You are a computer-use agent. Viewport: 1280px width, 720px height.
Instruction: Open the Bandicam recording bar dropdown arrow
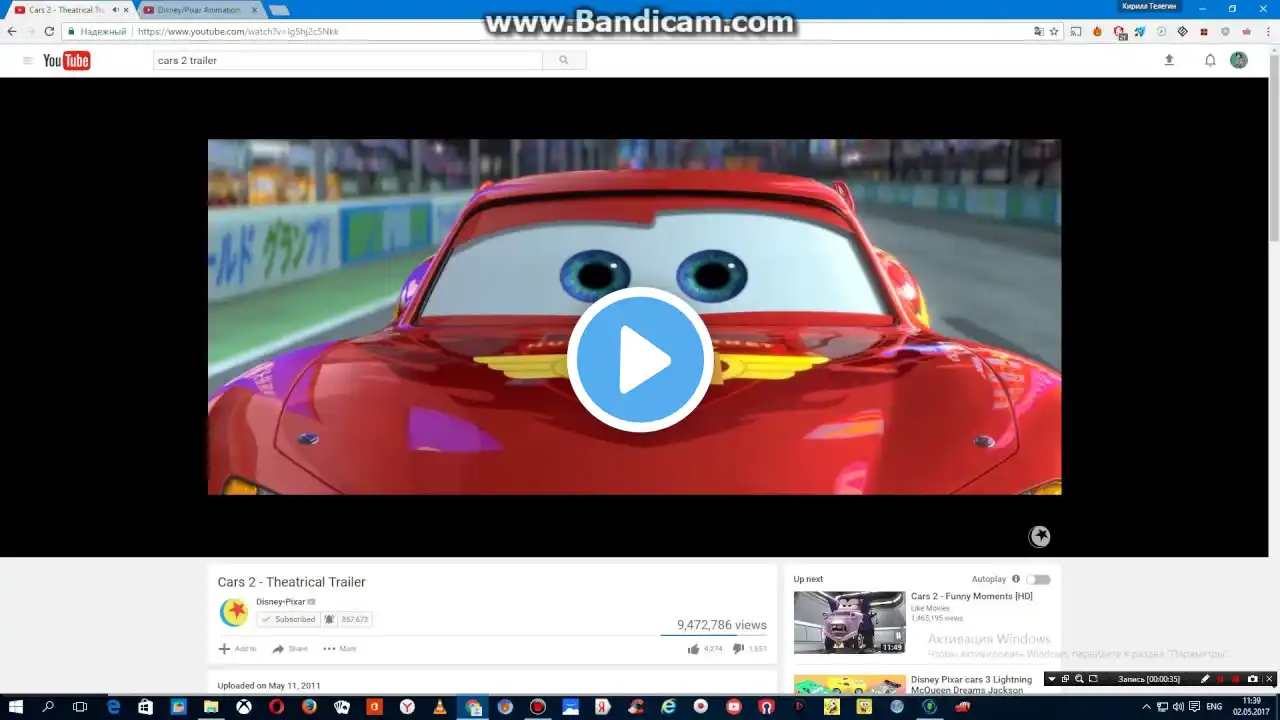coord(1051,679)
